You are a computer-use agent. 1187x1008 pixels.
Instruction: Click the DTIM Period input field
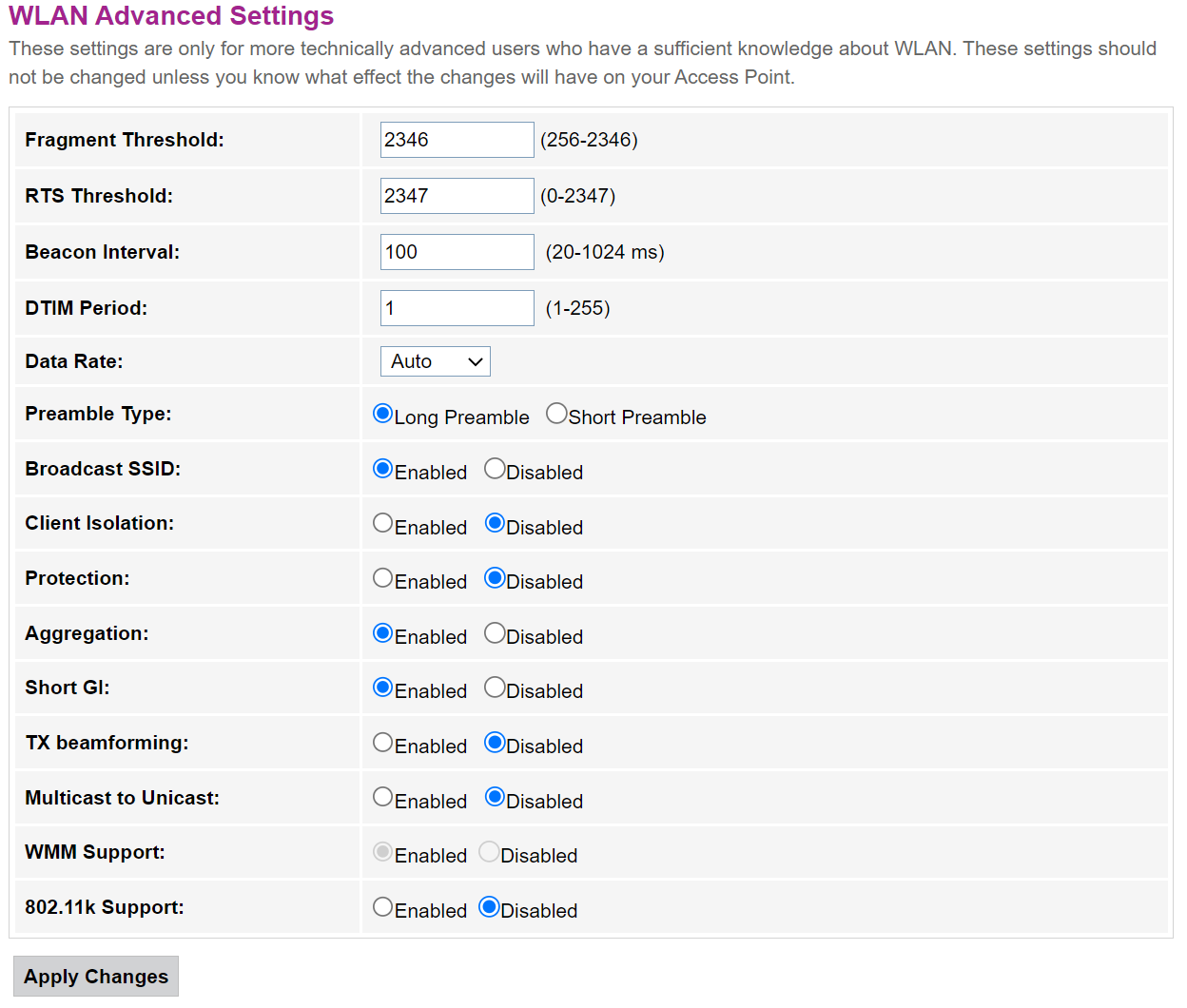coord(457,308)
